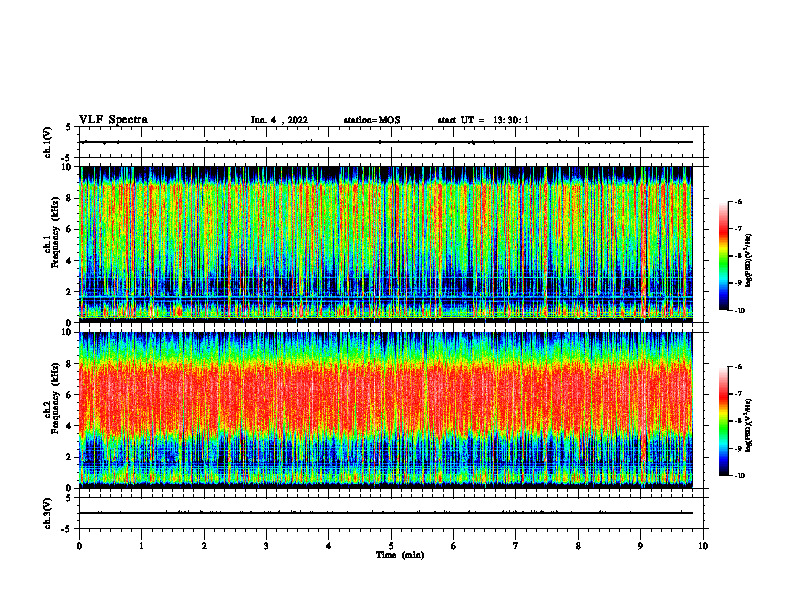Image resolution: width=792 pixels, height=612 pixels.
Task: Click the "ch.1(V)" waveform axis label
Action: pos(47,142)
